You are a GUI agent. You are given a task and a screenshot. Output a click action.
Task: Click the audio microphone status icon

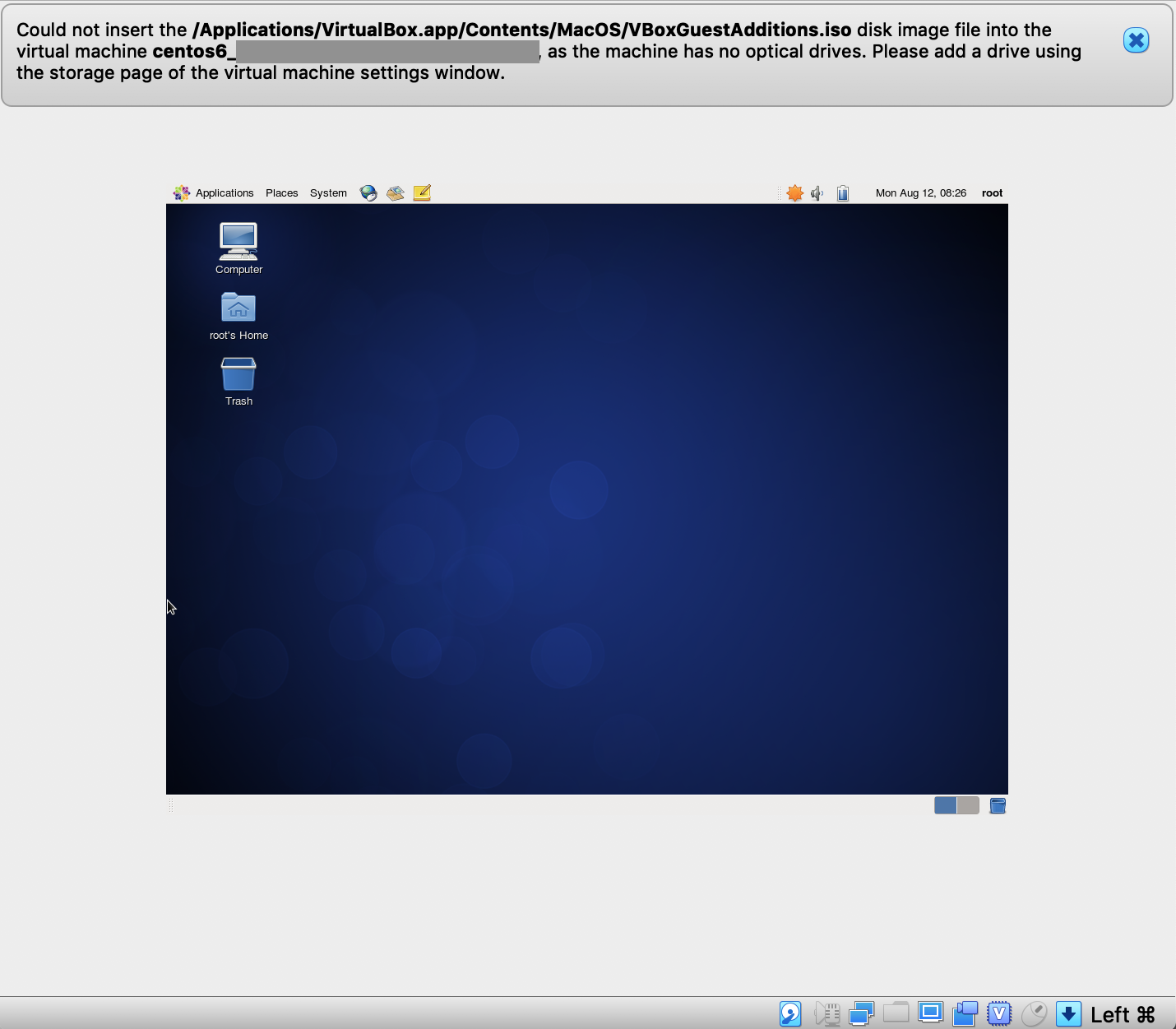coord(827,1013)
